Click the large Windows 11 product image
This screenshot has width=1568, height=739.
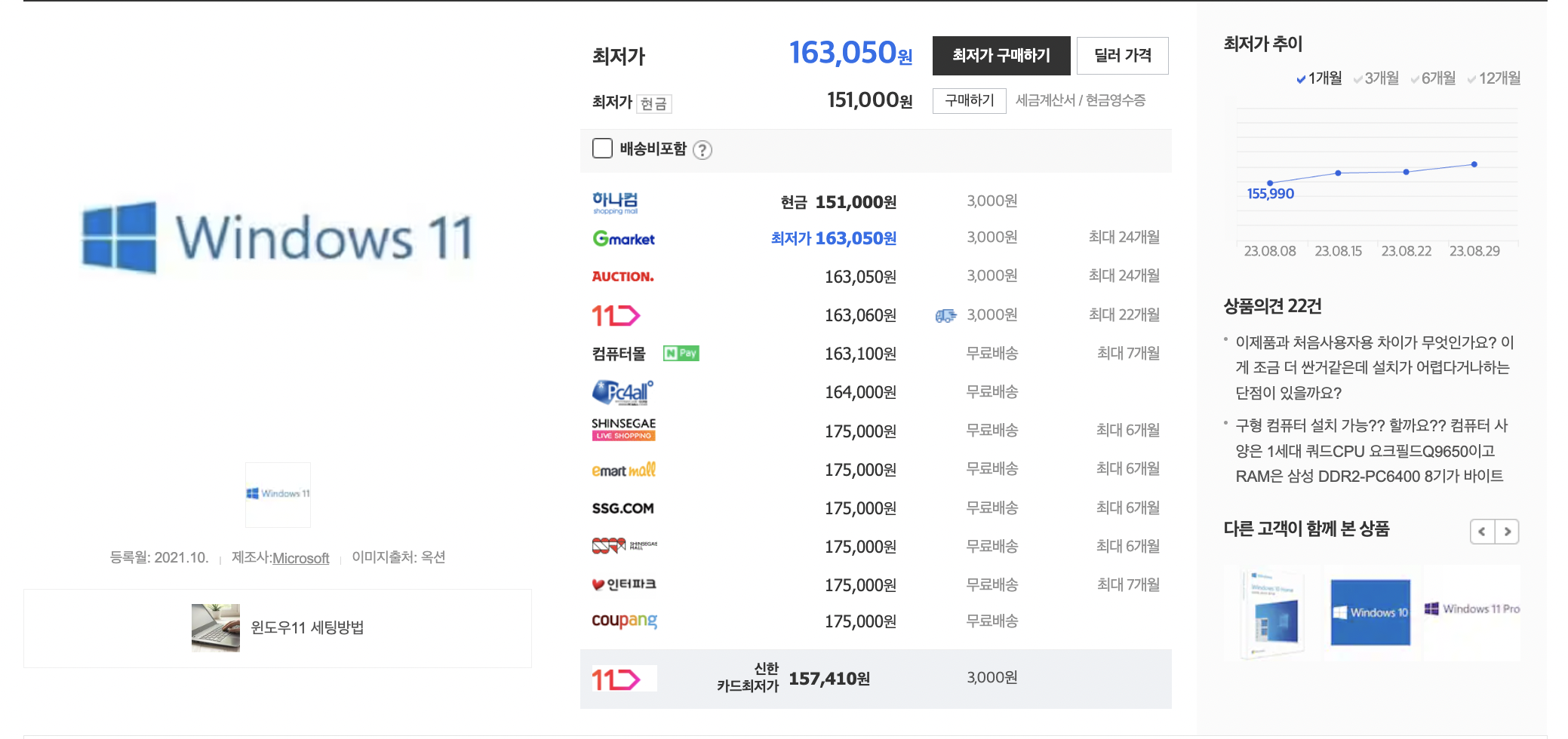click(278, 237)
